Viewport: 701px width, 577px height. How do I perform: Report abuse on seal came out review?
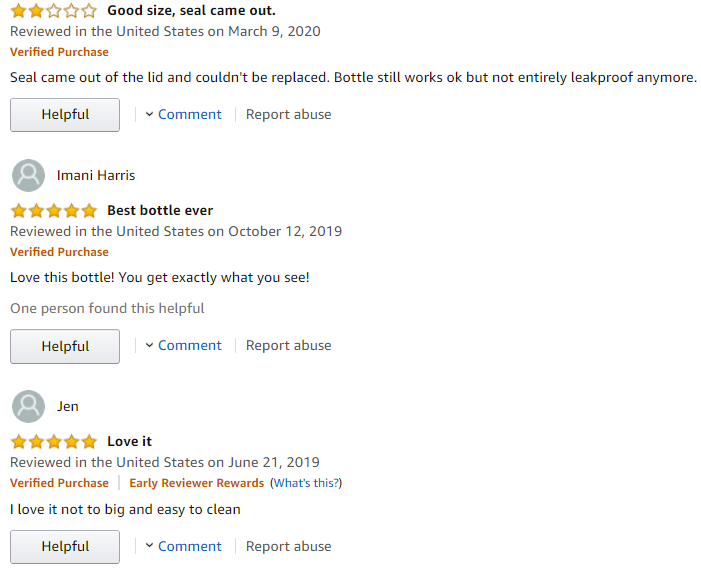pos(288,114)
